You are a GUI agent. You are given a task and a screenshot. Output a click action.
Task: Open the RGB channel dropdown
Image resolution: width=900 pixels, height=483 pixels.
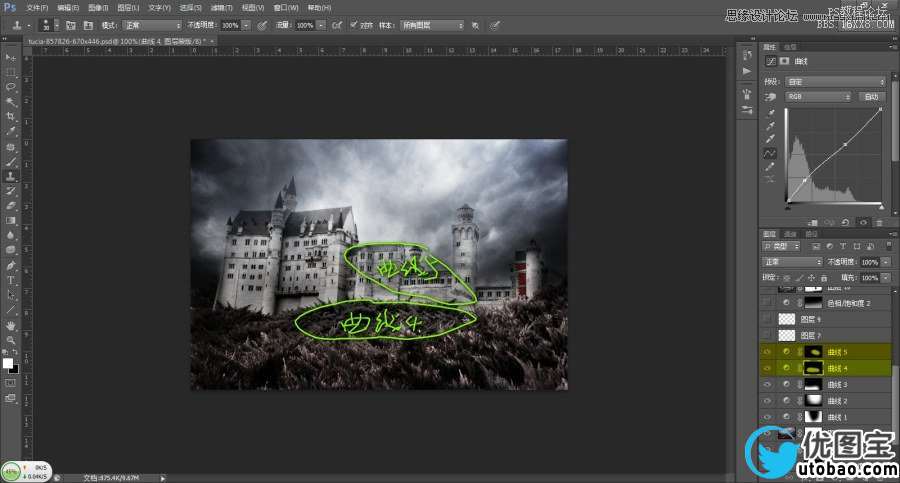point(818,97)
